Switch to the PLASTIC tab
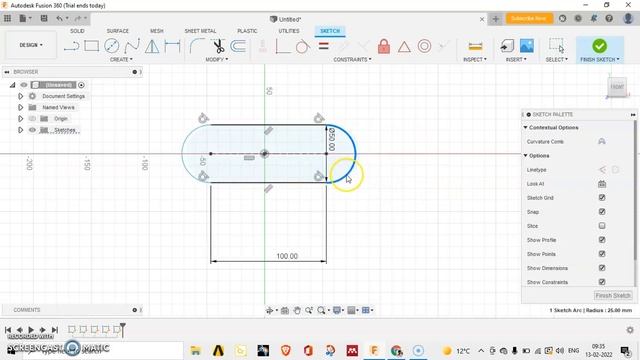The height and width of the screenshot is (360, 640). pyautogui.click(x=247, y=31)
